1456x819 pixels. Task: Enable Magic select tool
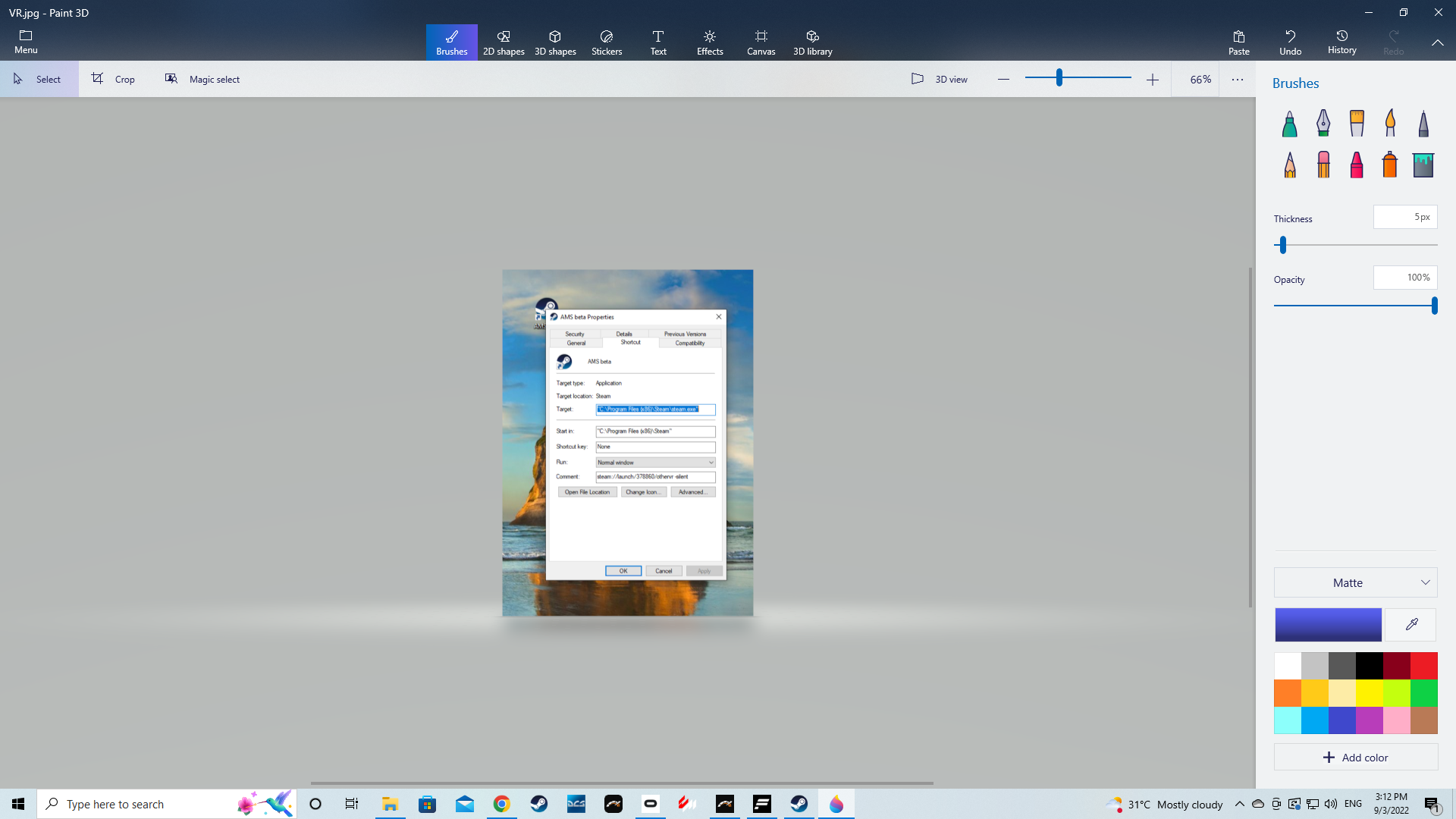coord(200,78)
